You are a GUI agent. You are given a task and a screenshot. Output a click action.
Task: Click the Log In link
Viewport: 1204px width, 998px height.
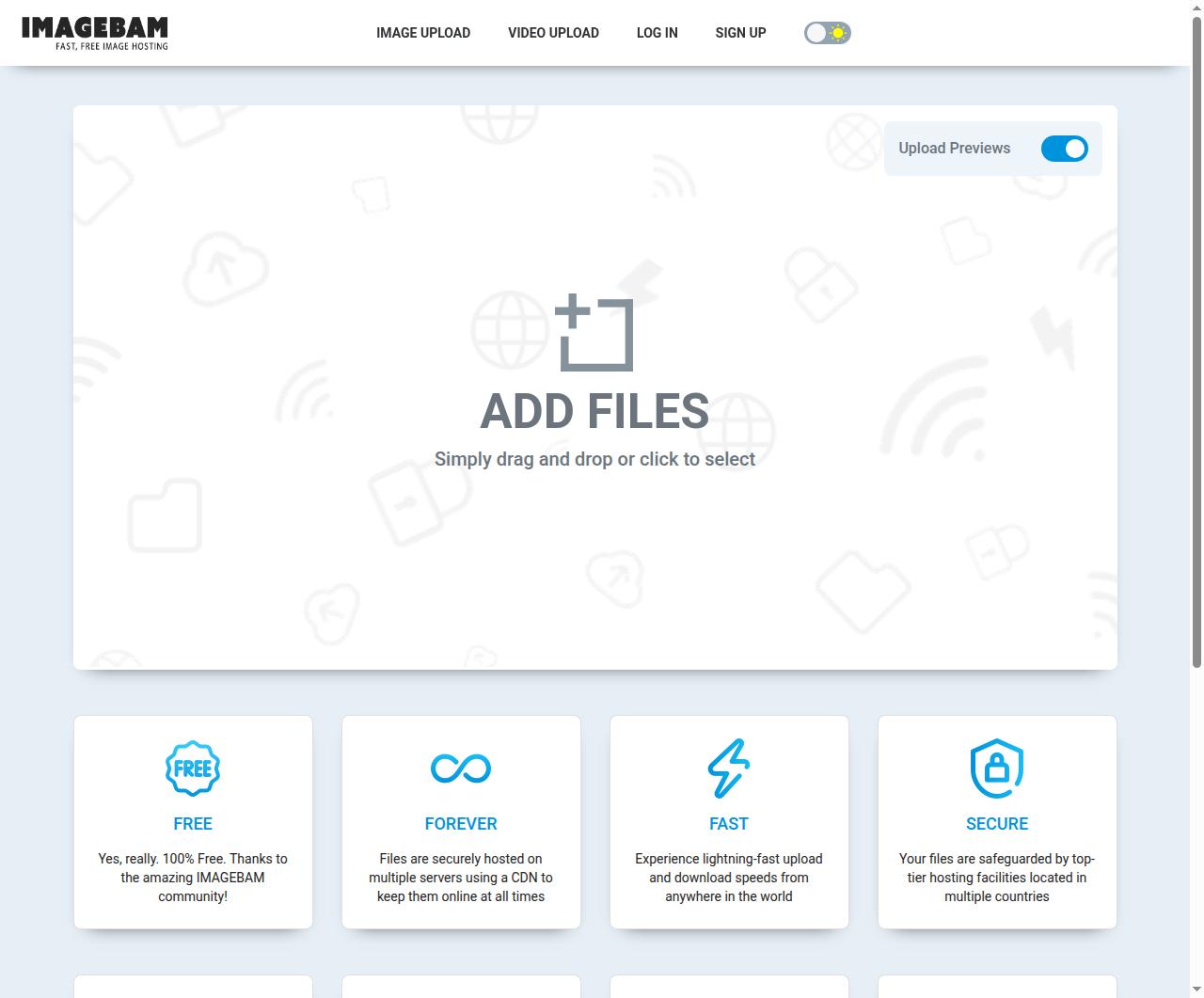(x=657, y=33)
